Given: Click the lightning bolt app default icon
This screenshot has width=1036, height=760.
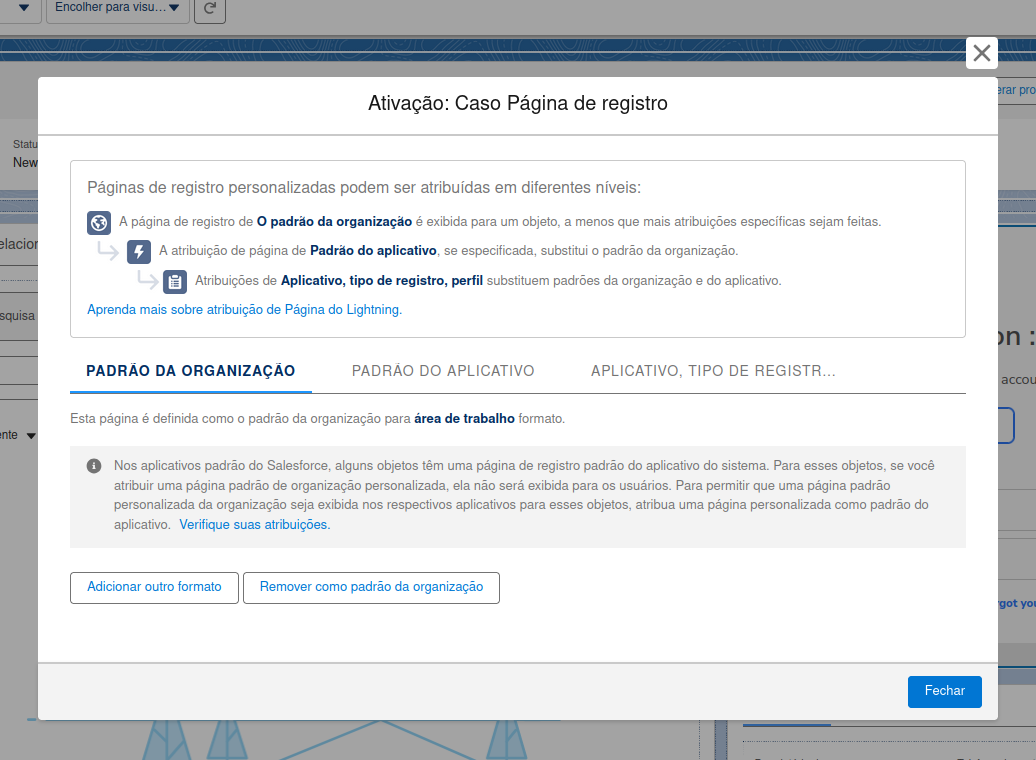Looking at the screenshot, I should (139, 251).
